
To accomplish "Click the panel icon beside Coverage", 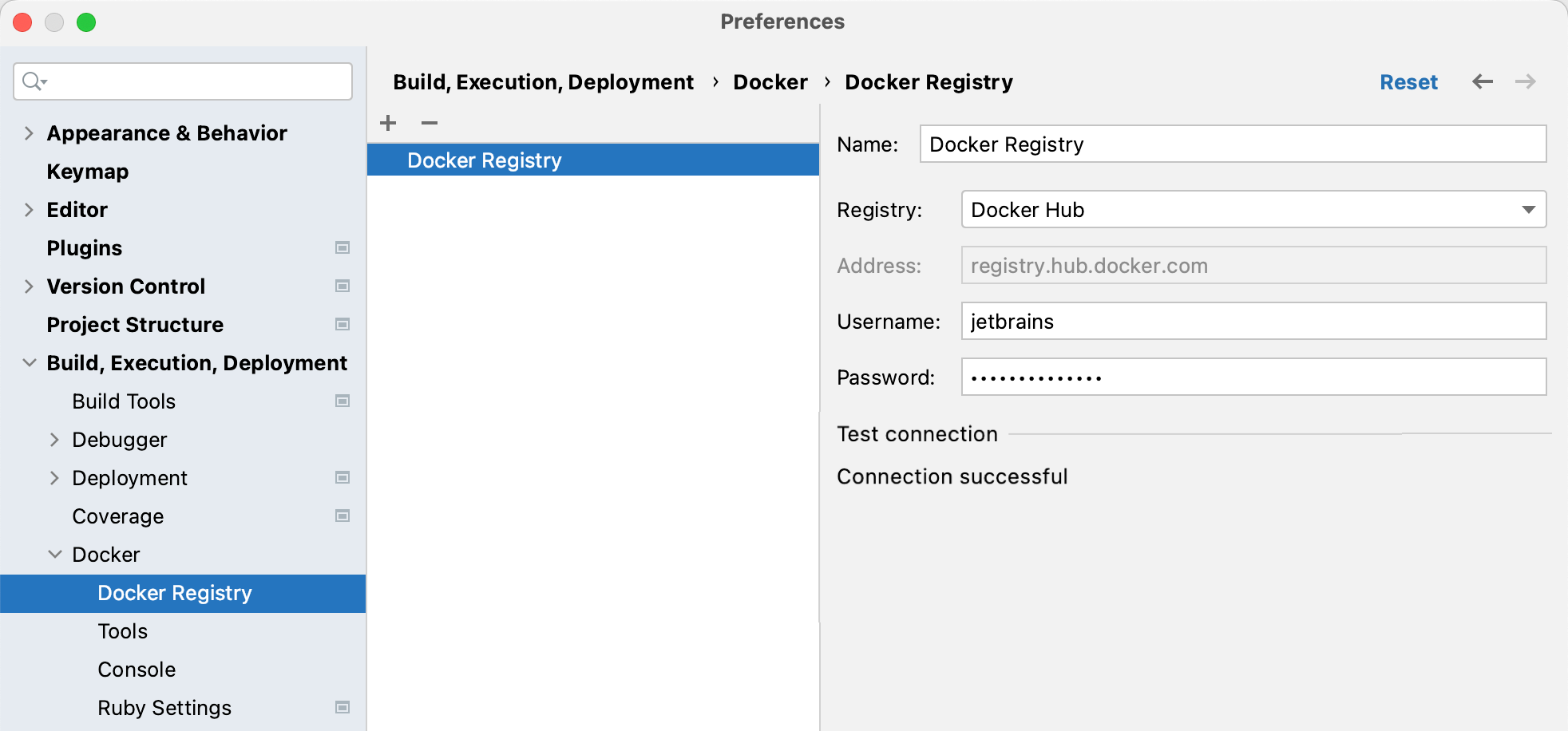I will 343,516.
